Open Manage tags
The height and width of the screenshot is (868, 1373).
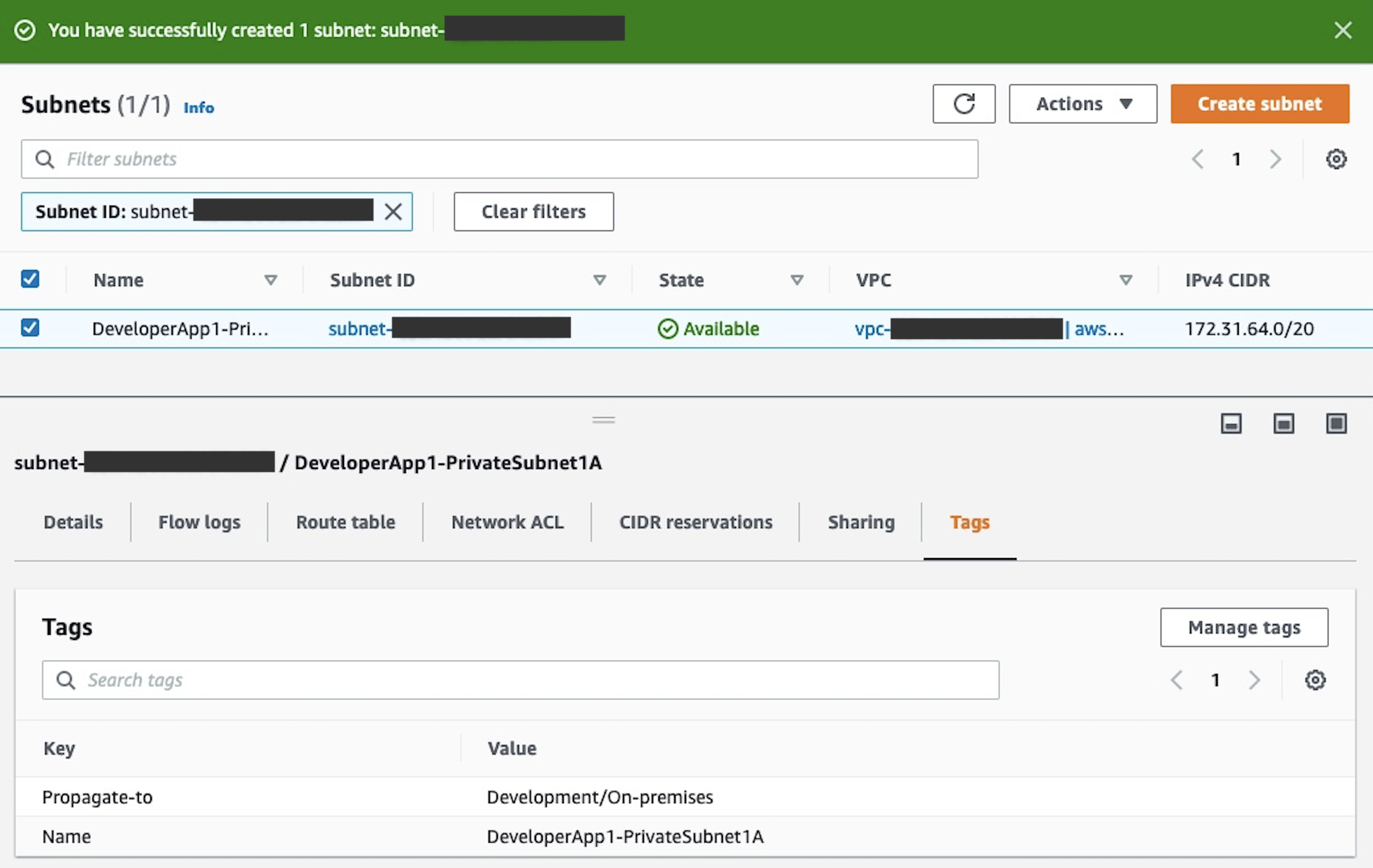pyautogui.click(x=1244, y=628)
